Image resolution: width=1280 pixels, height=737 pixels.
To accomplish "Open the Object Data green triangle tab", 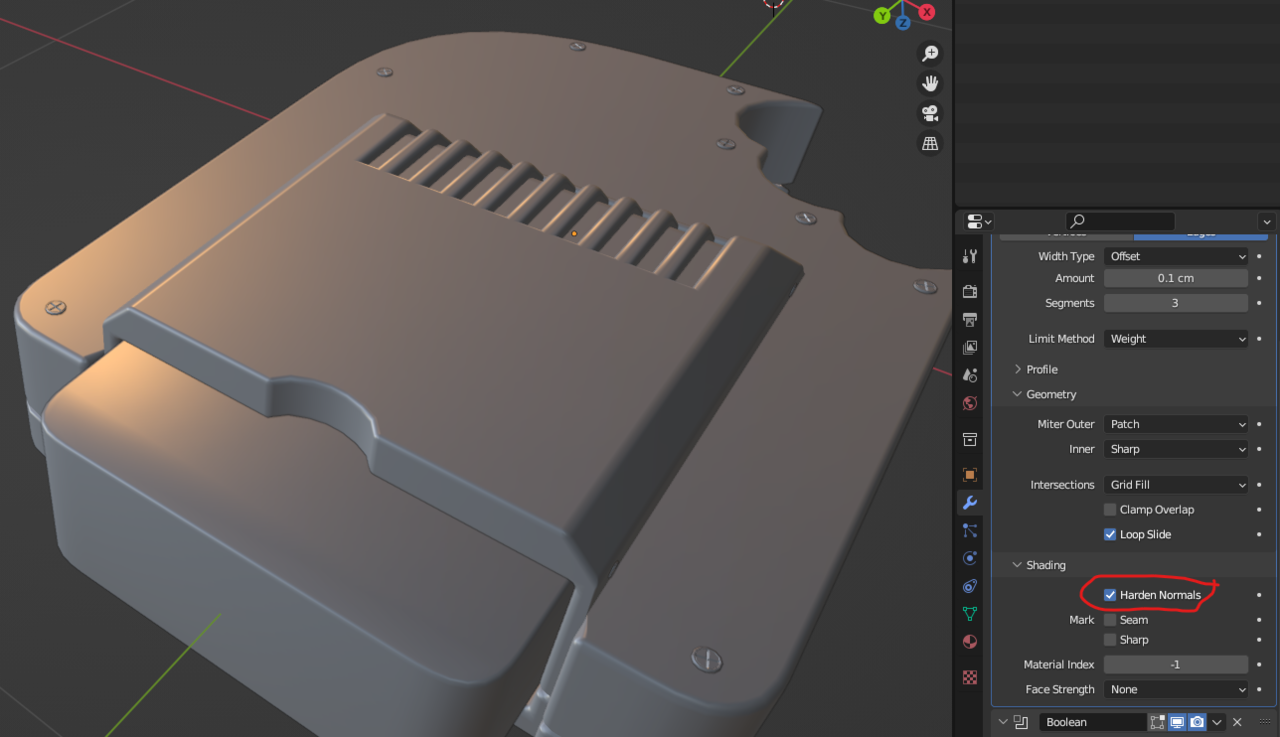I will 969,613.
